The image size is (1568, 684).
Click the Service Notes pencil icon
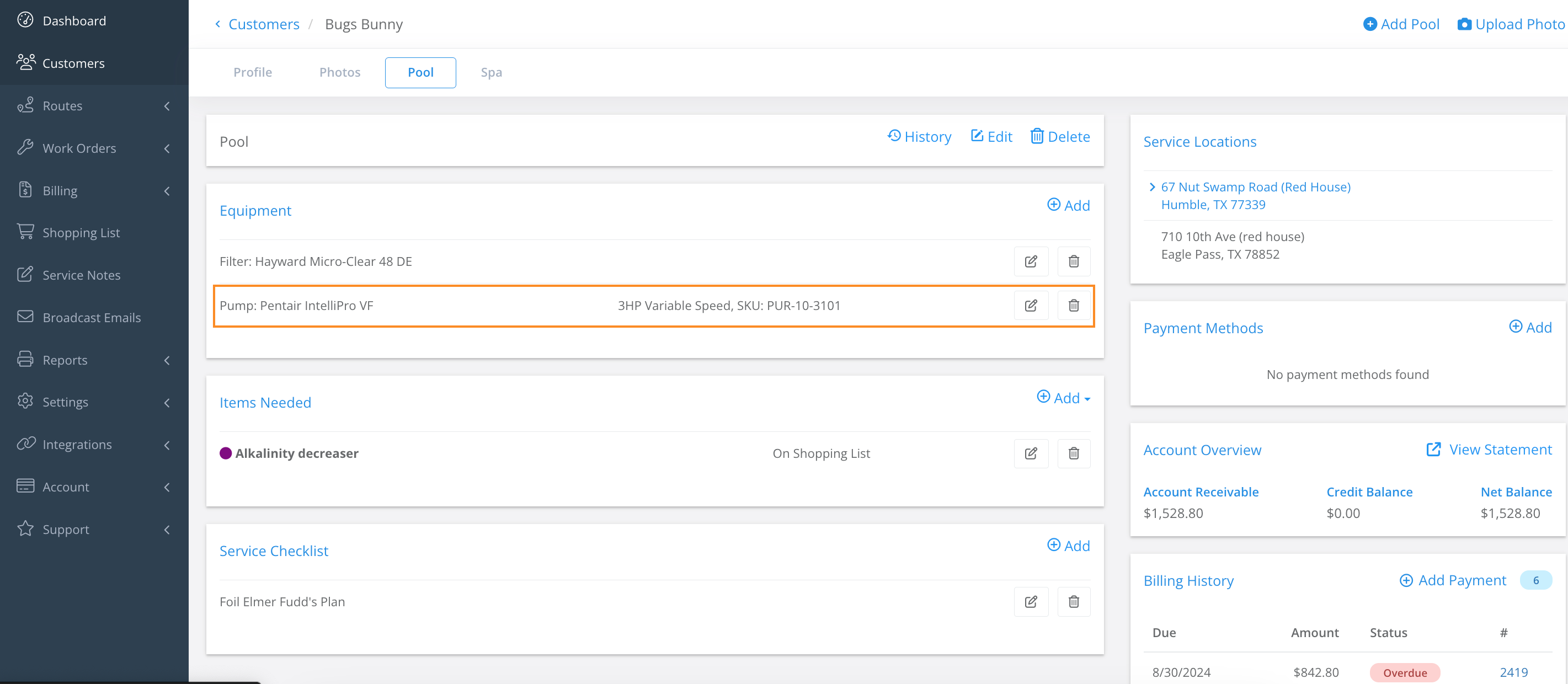tap(25, 275)
